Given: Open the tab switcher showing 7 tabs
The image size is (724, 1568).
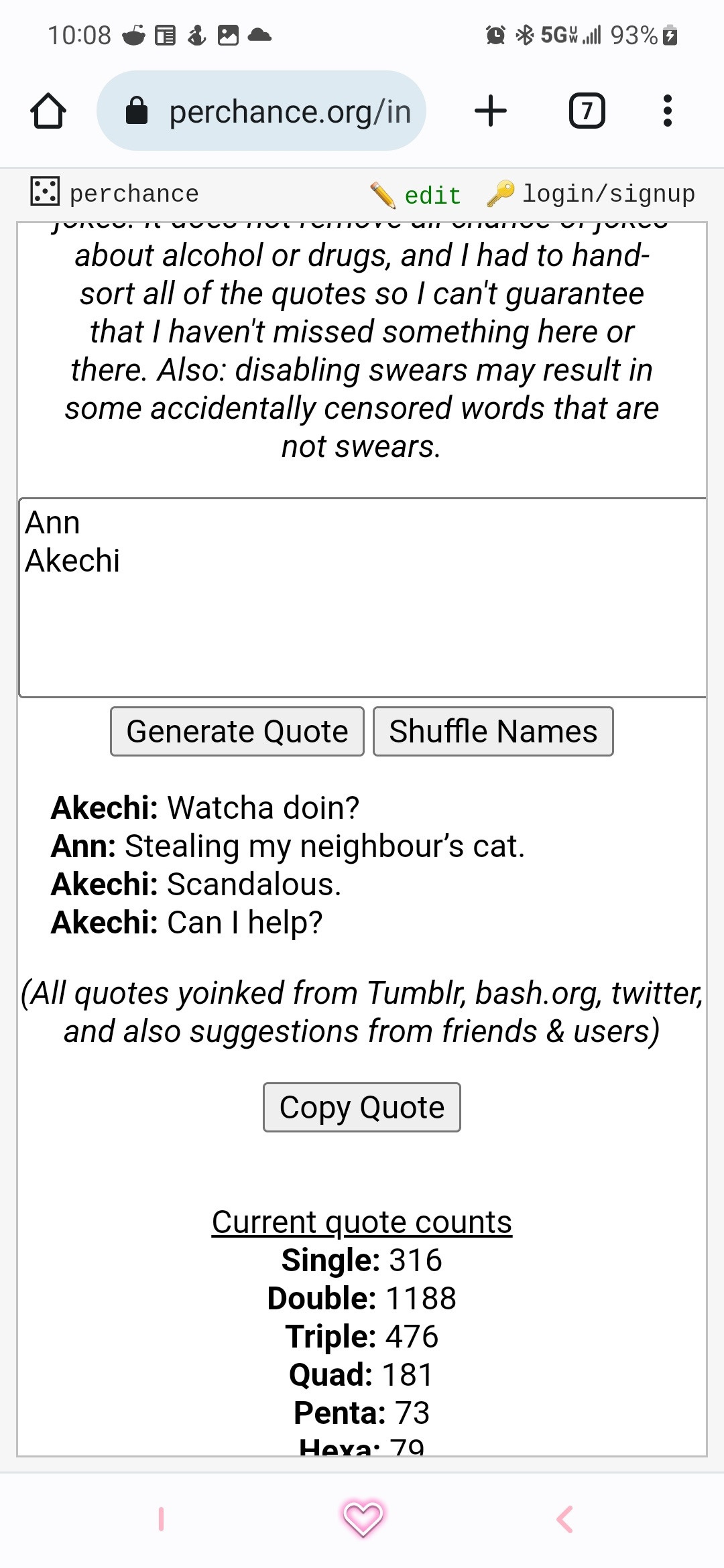Looking at the screenshot, I should (587, 111).
